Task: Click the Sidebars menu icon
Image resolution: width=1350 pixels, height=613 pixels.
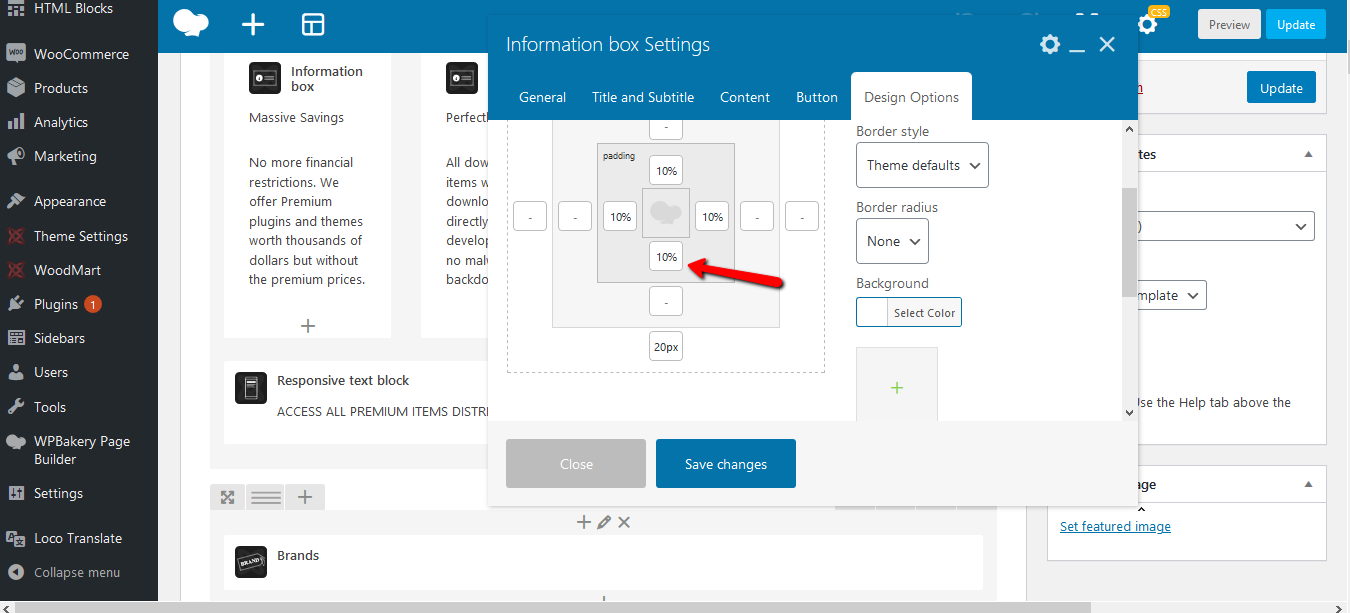Action: tap(16, 338)
